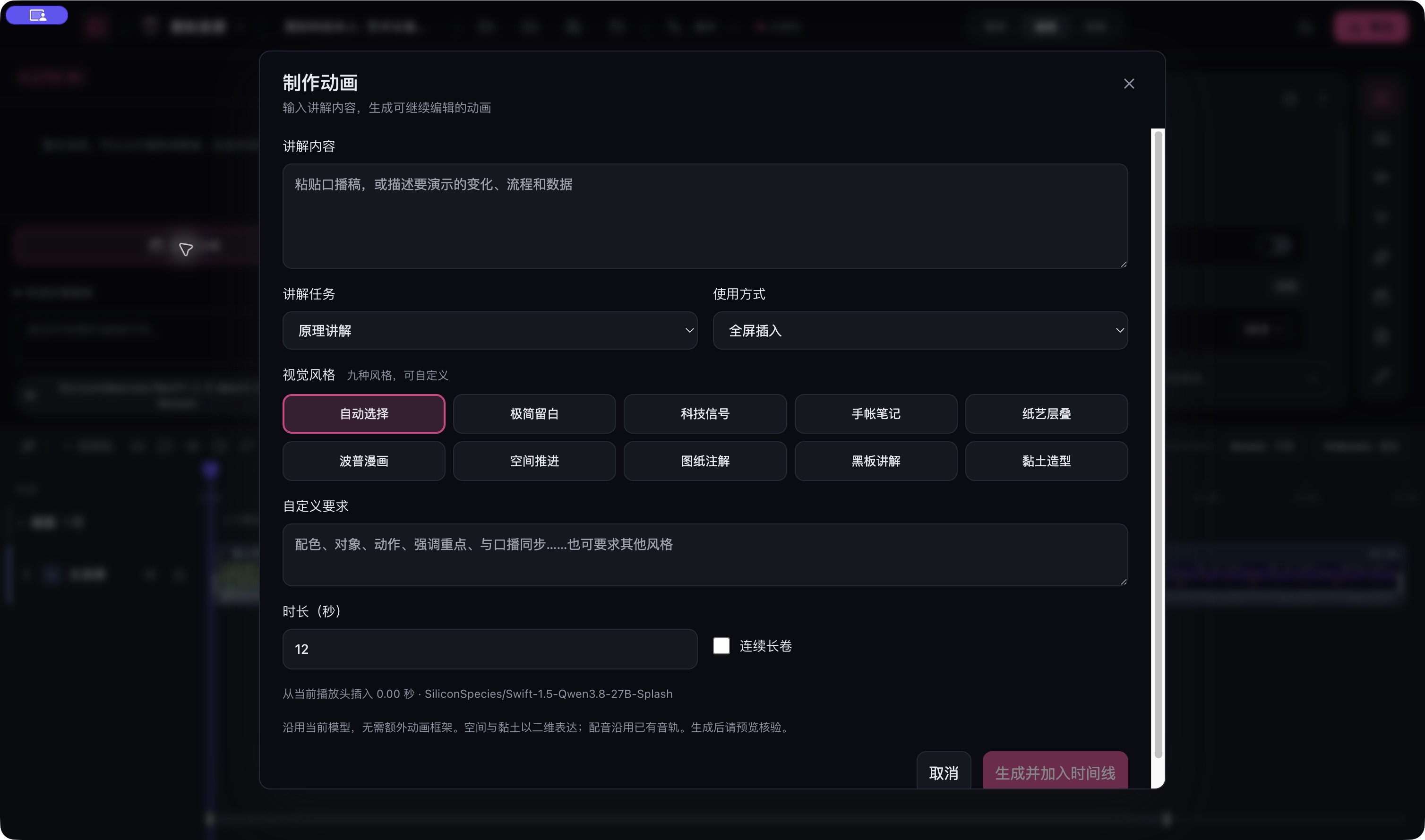
Task: Click the timeline playhead marker behind the dialog
Action: [211, 470]
